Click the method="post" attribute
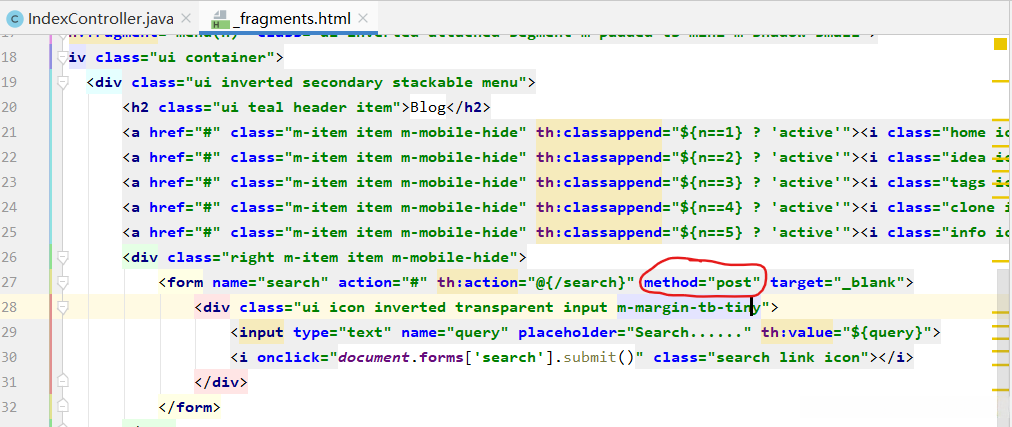Viewport: 1012px width, 427px height. 702,283
